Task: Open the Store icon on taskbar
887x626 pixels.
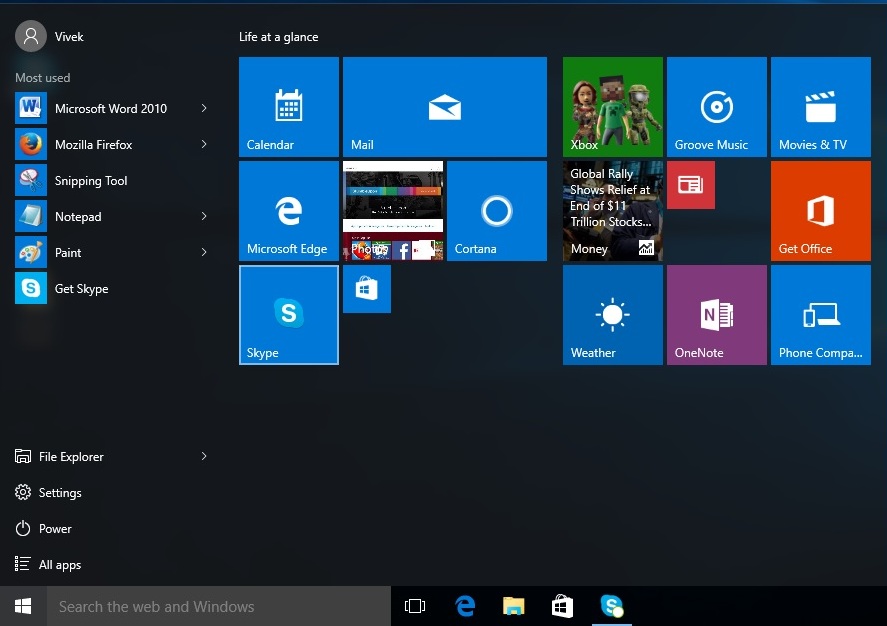Action: pyautogui.click(x=562, y=606)
